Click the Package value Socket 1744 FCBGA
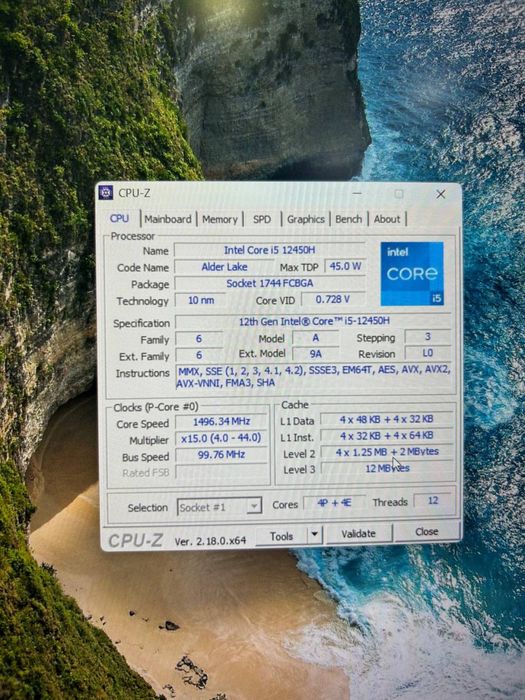The height and width of the screenshot is (700, 525). (270, 283)
